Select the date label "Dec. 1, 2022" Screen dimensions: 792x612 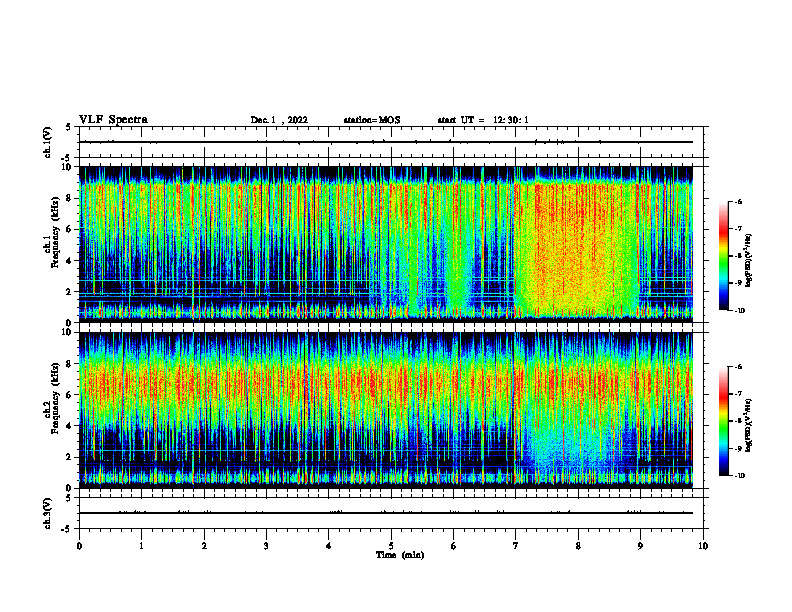click(x=279, y=120)
